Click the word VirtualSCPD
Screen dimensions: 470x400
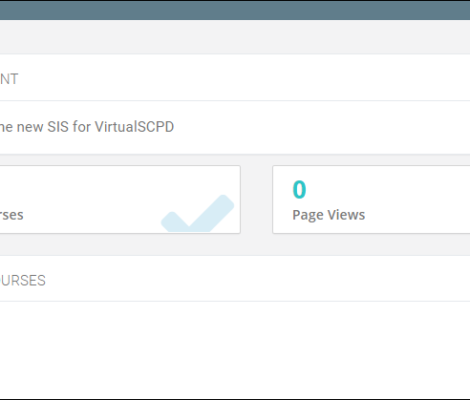(x=134, y=127)
